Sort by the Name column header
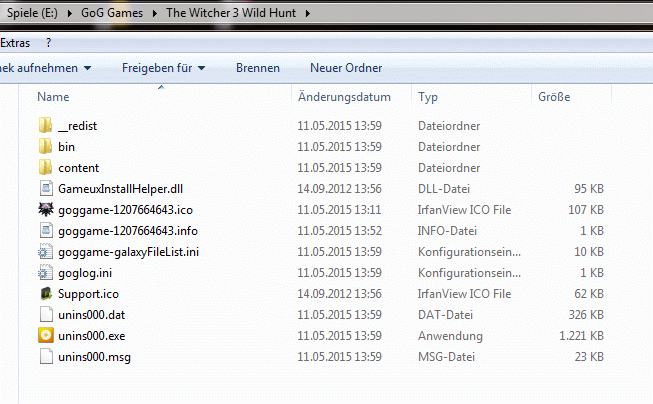 click(x=53, y=97)
